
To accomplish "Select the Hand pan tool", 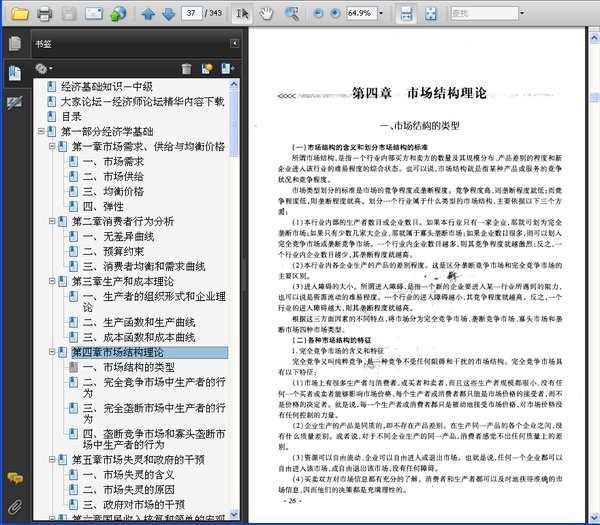I will (x=266, y=14).
